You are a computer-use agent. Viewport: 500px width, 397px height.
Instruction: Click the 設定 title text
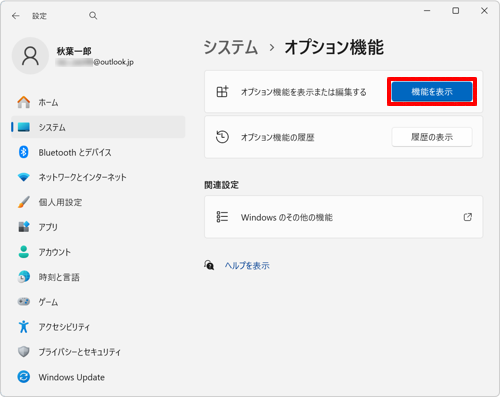point(39,16)
